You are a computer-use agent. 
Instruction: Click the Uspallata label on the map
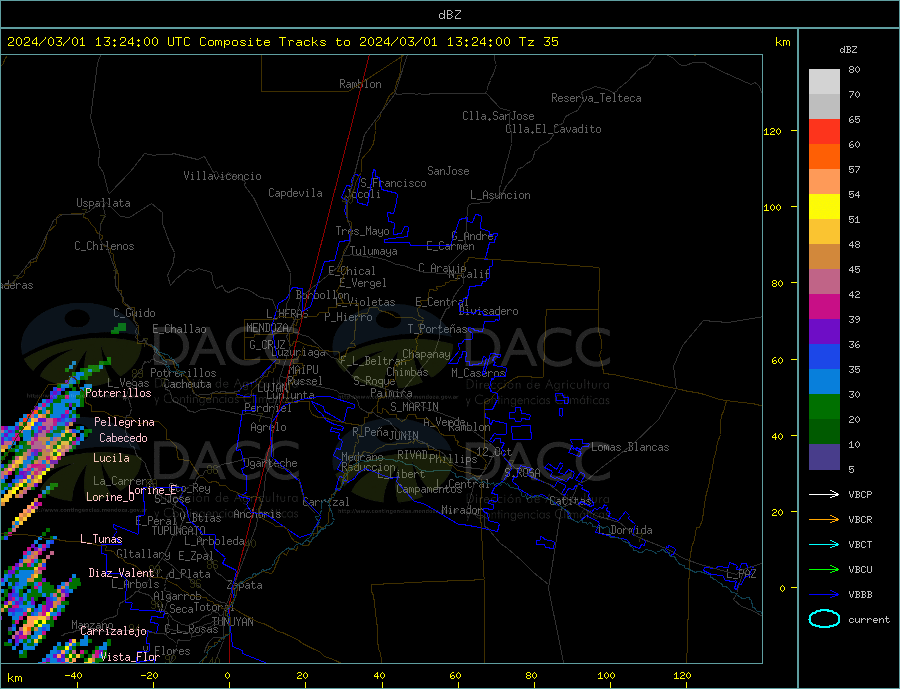pyautogui.click(x=103, y=203)
